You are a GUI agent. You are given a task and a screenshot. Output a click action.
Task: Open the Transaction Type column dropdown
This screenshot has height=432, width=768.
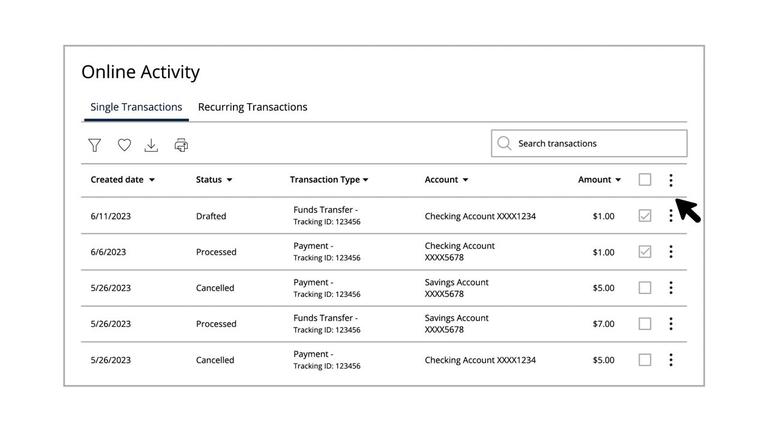coord(365,180)
